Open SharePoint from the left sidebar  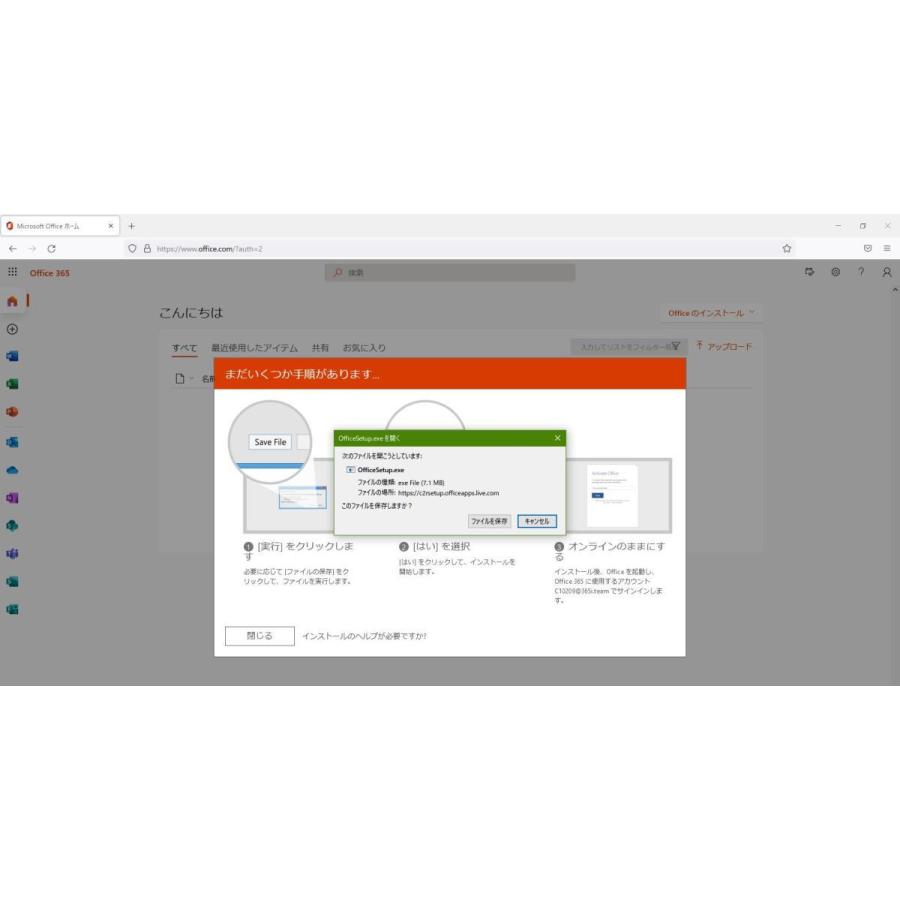point(12,525)
